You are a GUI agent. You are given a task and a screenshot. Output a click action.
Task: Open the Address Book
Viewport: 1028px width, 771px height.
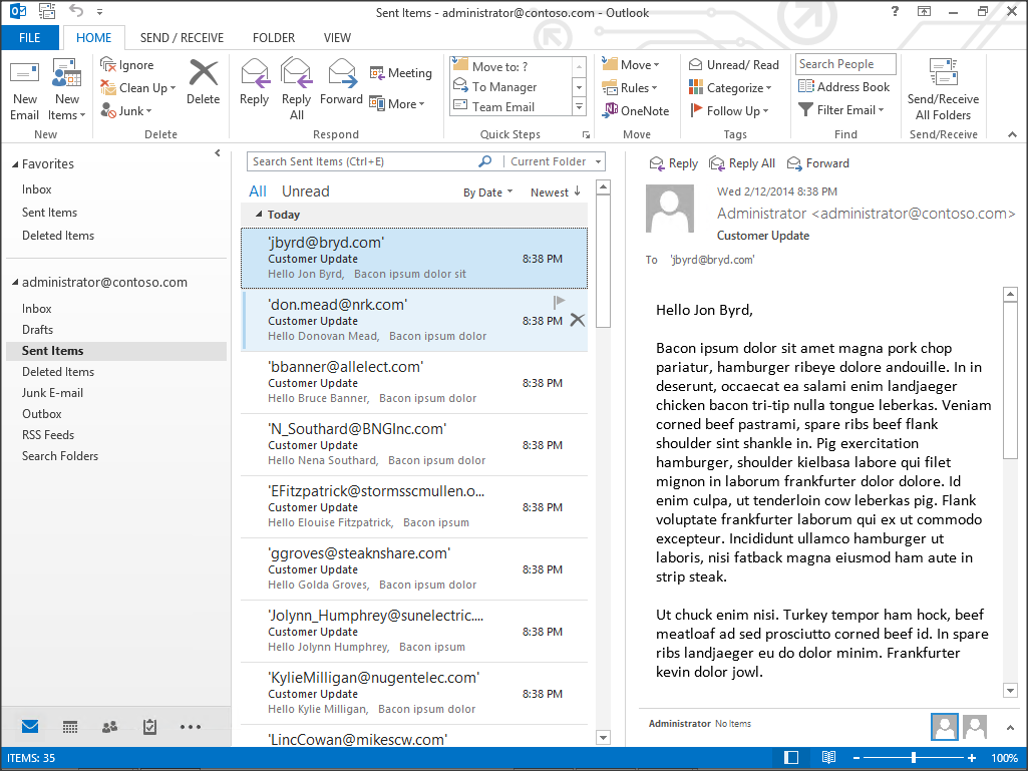(x=843, y=87)
